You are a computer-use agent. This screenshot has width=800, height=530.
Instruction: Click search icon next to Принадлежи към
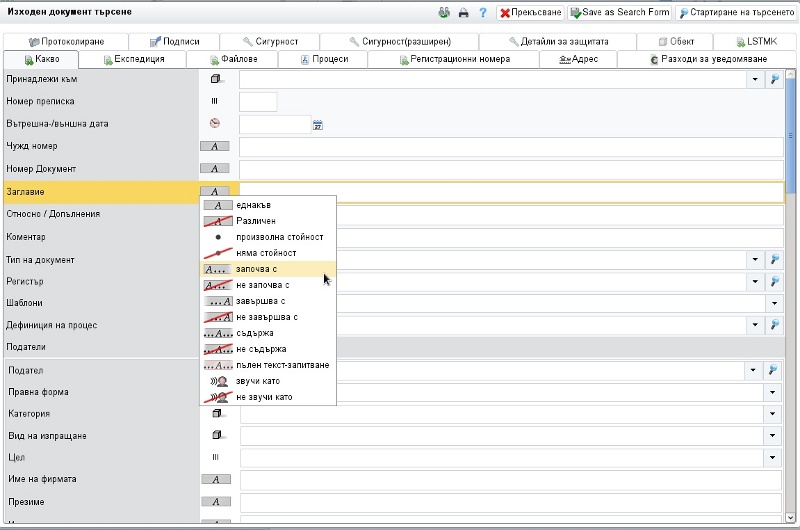coord(774,79)
